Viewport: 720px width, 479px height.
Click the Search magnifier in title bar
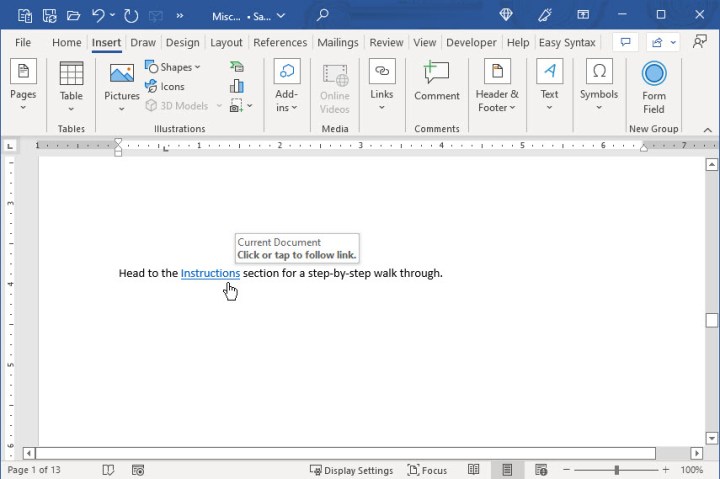pos(322,15)
